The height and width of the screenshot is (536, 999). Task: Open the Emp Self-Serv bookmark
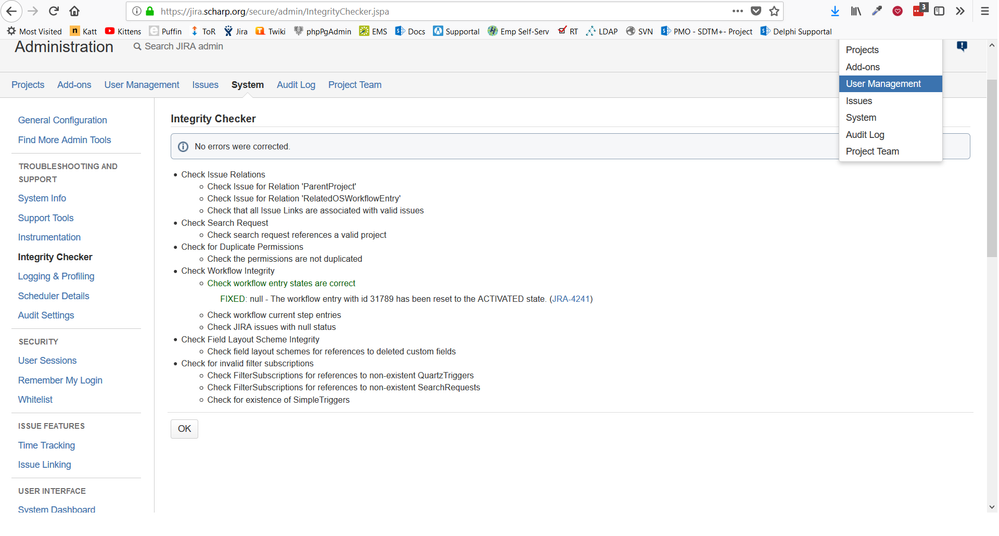pos(518,31)
